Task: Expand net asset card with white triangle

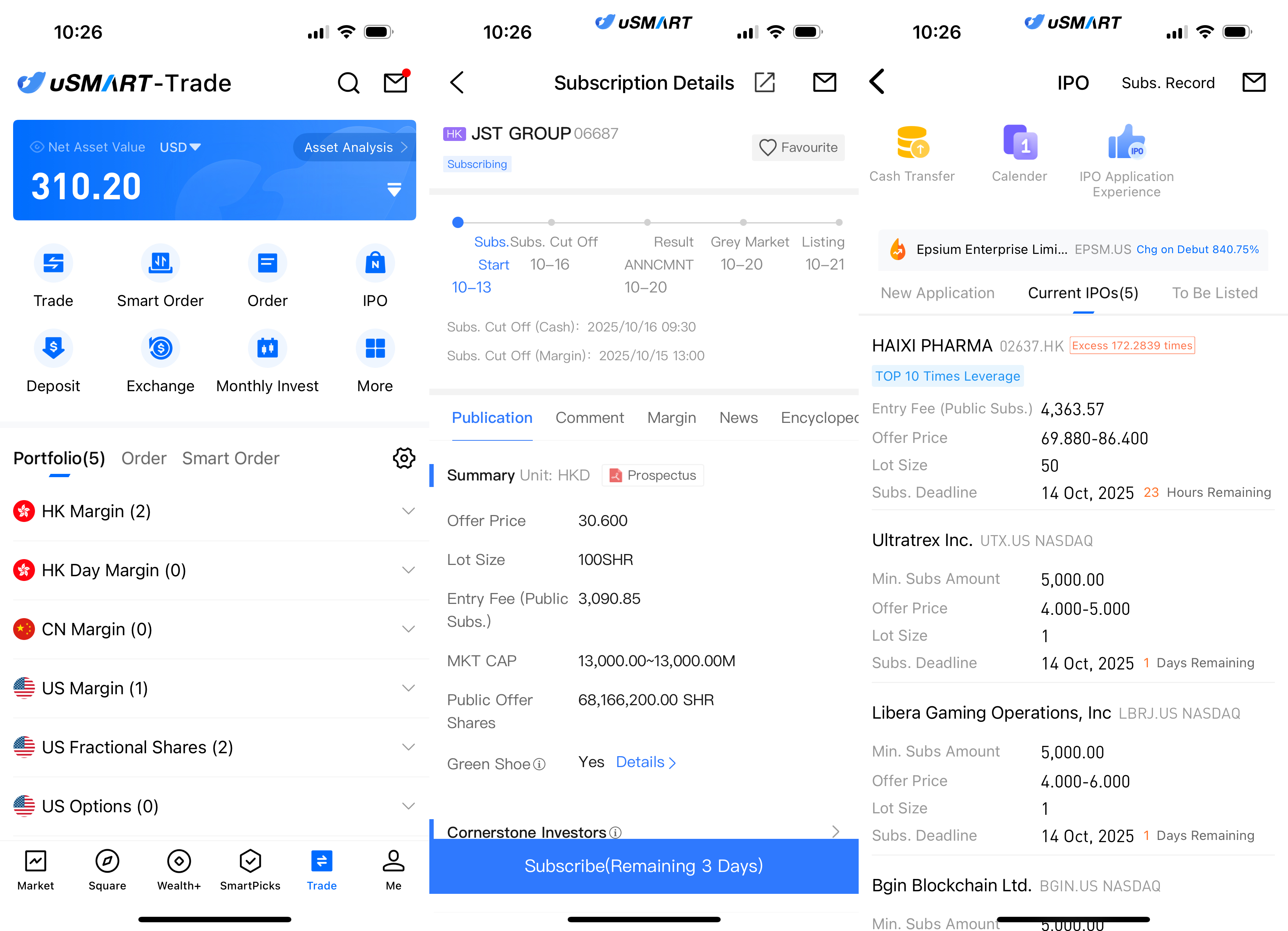Action: [x=394, y=189]
